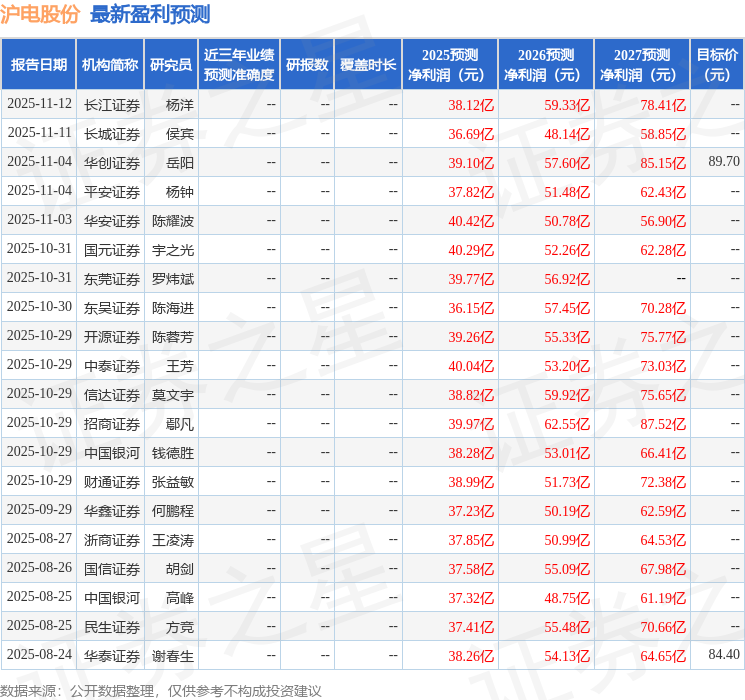745x700 pixels.
Task: Click researcher name 钱德胜
Action: pos(173,452)
